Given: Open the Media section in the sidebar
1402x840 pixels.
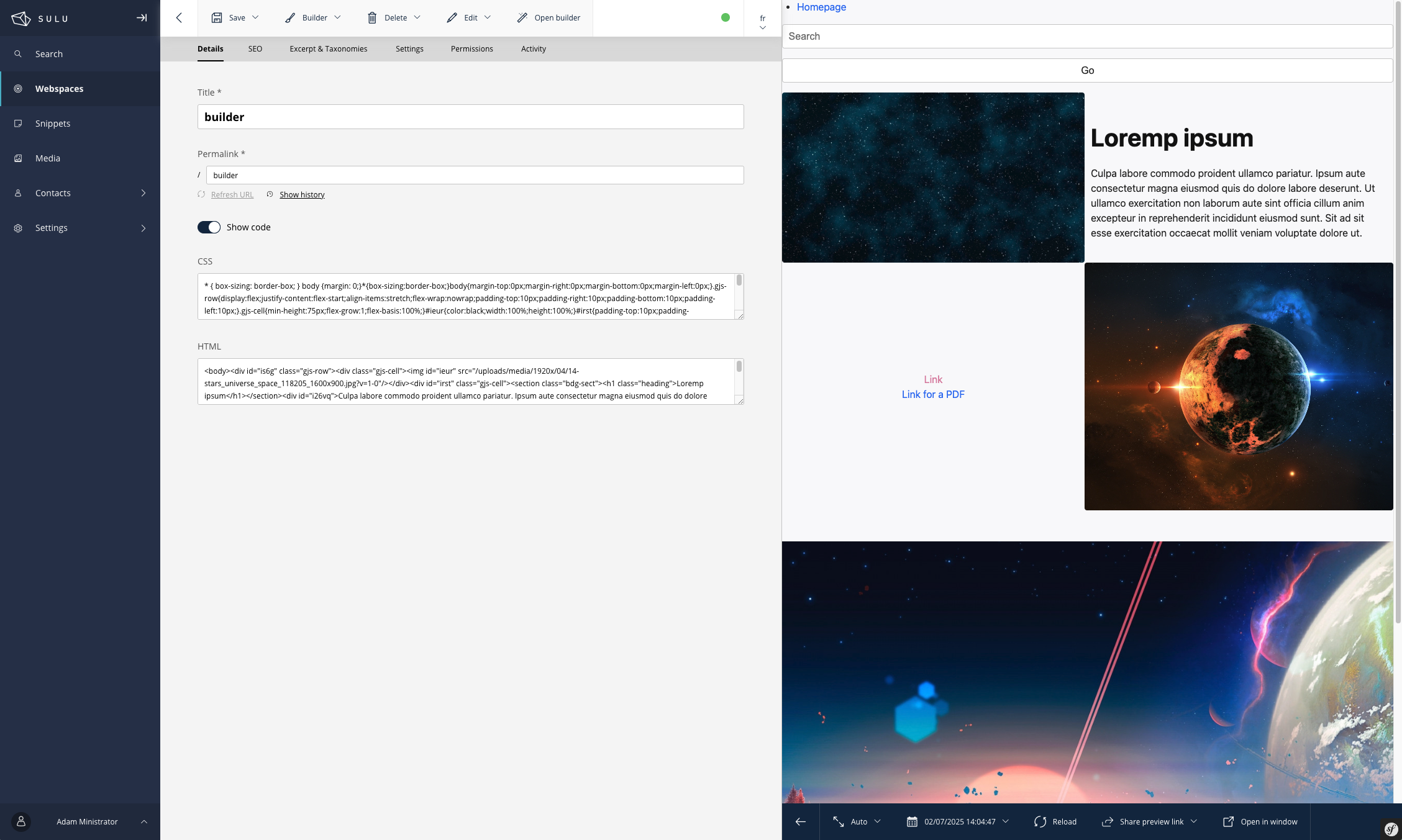Looking at the screenshot, I should point(48,158).
